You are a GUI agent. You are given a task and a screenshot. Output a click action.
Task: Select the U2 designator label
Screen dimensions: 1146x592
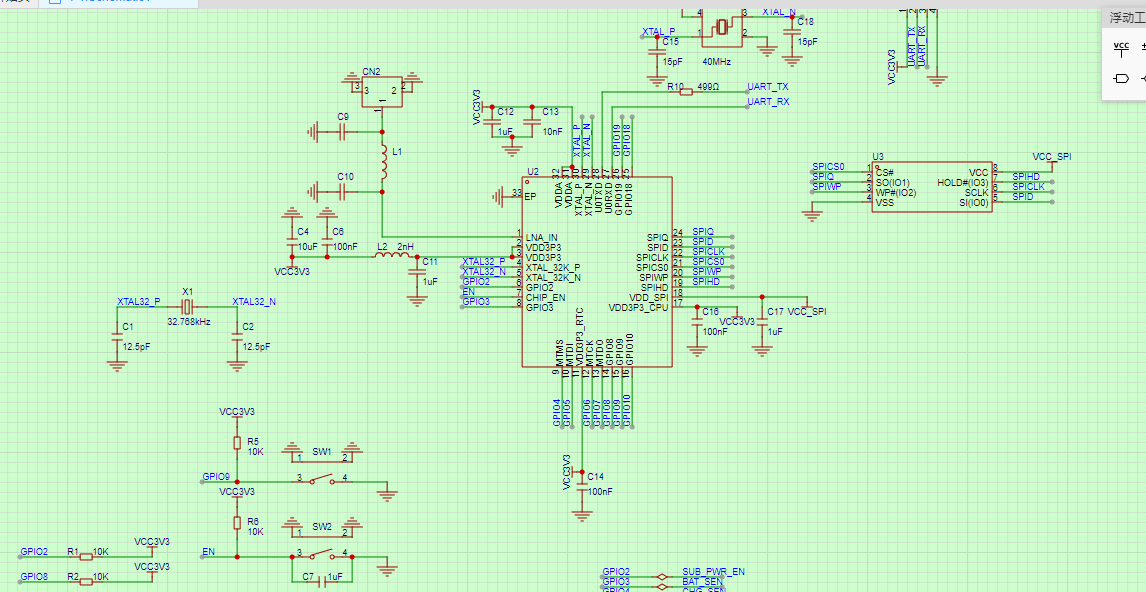533,171
